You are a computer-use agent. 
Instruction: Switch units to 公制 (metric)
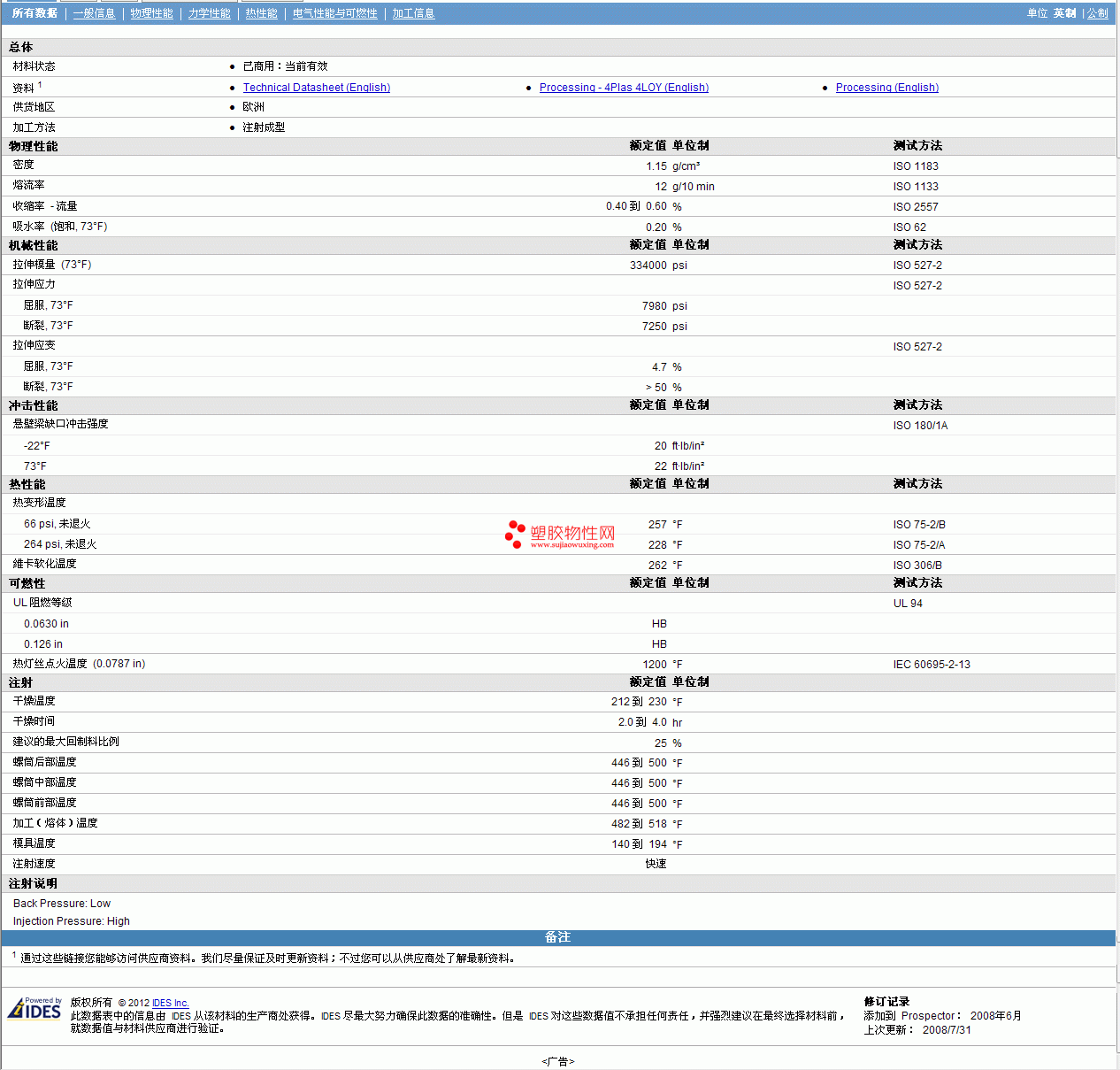coord(1097,13)
